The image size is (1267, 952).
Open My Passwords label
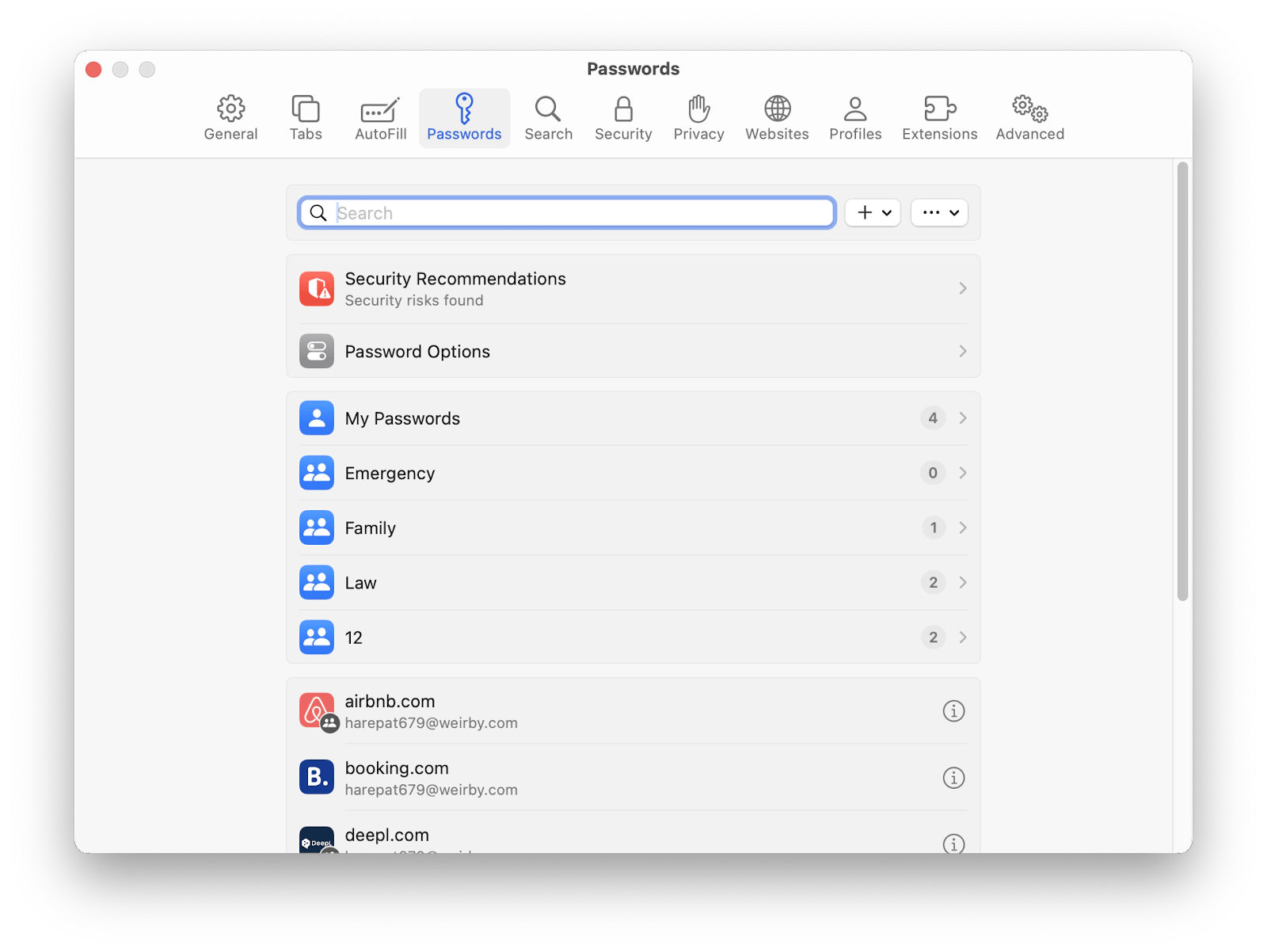coord(402,419)
